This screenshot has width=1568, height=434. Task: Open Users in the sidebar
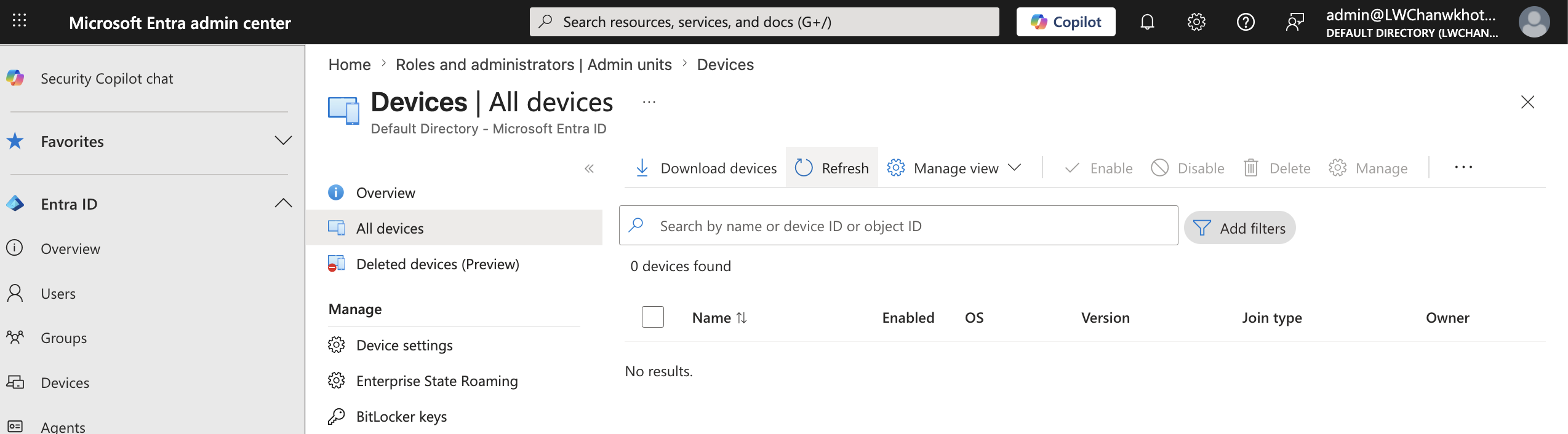pos(58,294)
